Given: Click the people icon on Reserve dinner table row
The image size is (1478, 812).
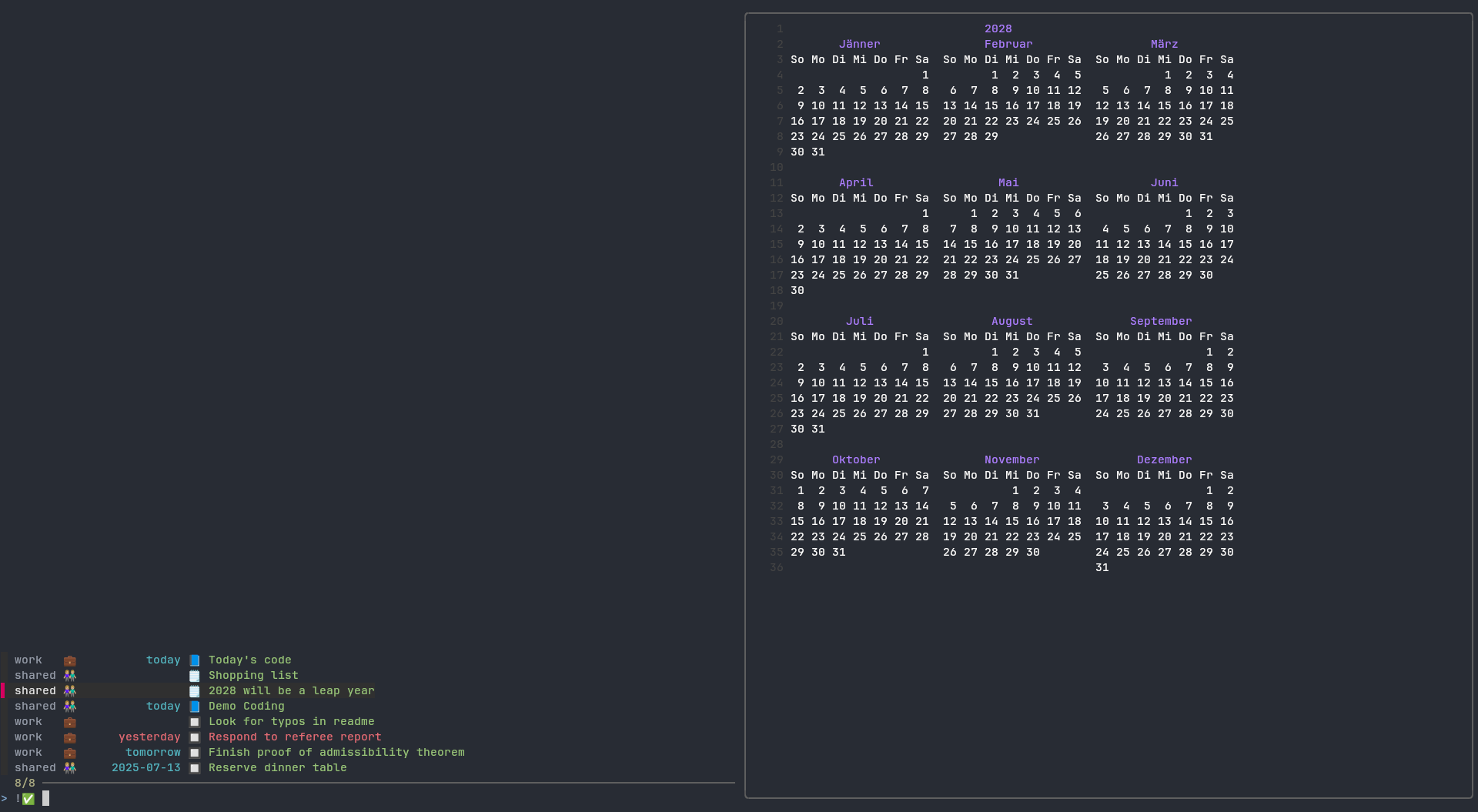Looking at the screenshot, I should point(70,768).
